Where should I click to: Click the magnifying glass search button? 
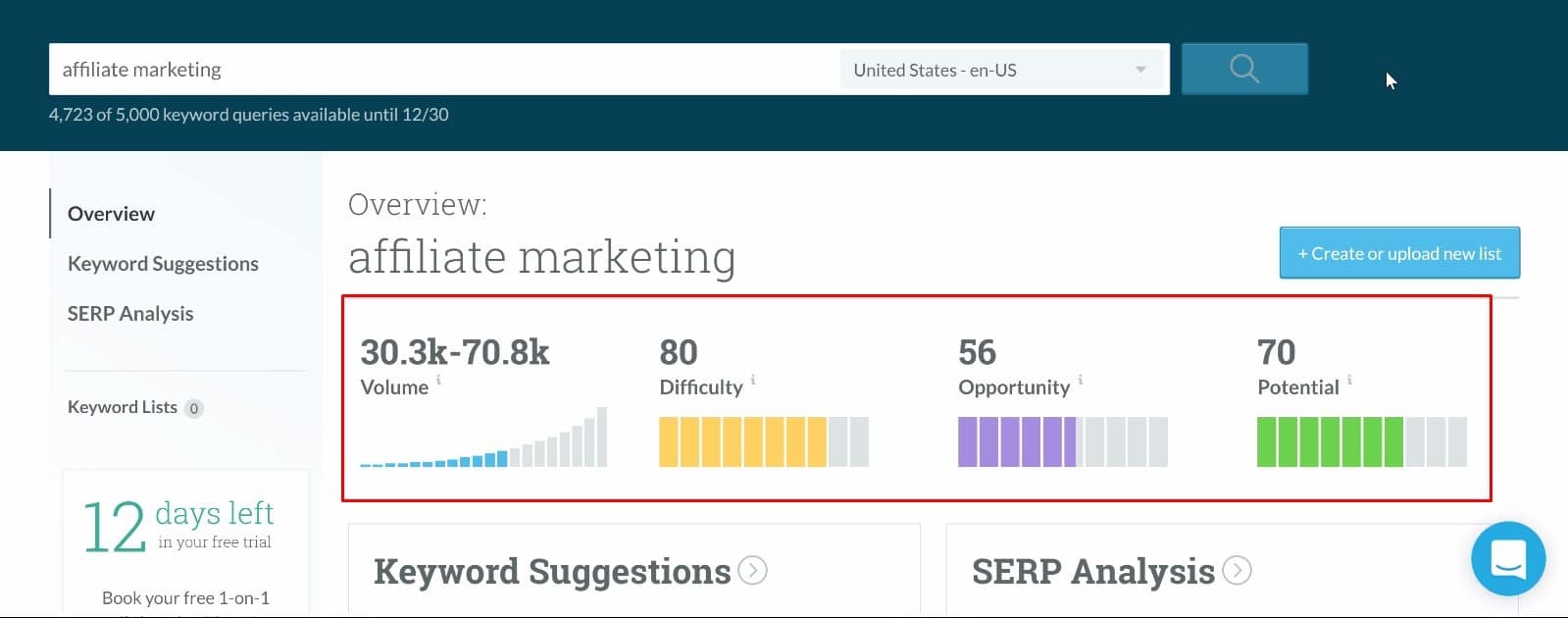point(1243,69)
